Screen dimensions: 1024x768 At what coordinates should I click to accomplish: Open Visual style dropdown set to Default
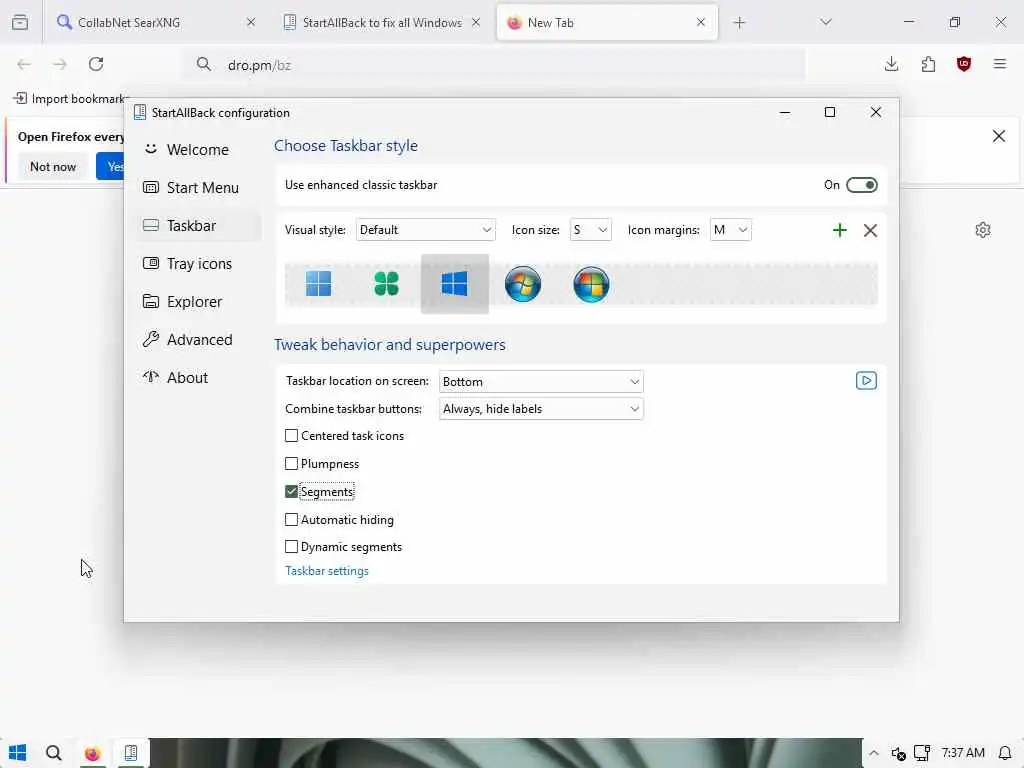425,230
